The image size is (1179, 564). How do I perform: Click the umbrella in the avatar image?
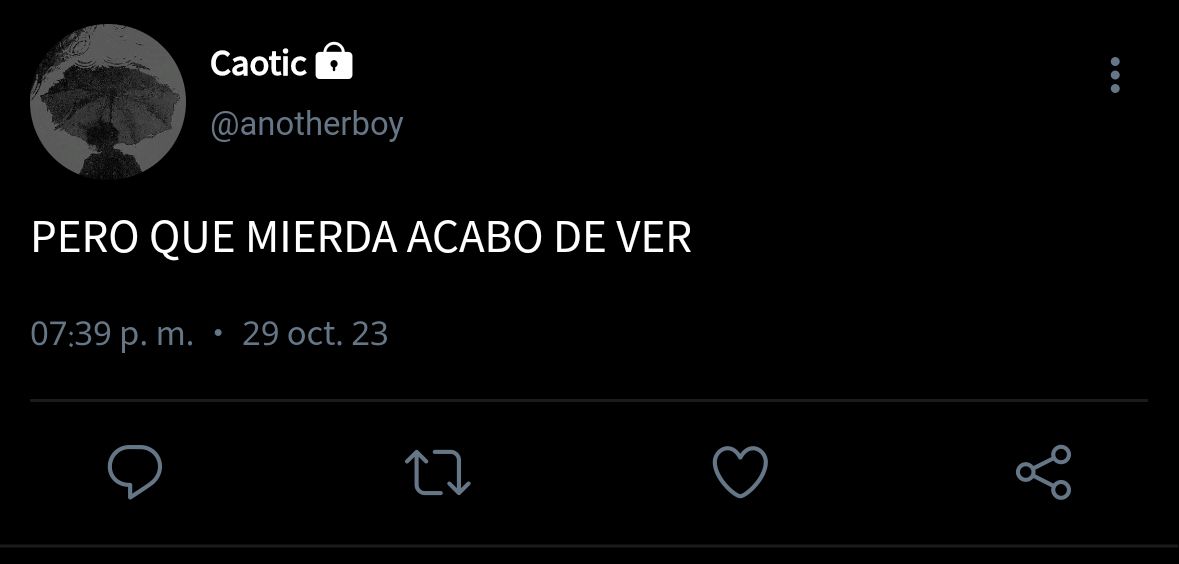point(111,103)
